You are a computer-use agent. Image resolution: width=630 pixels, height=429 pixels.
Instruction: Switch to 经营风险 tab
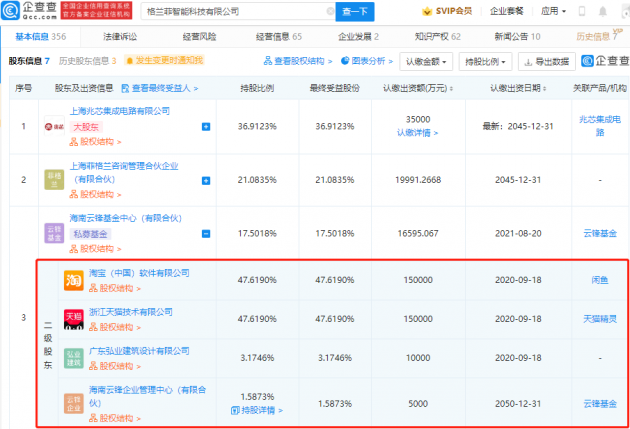point(199,37)
